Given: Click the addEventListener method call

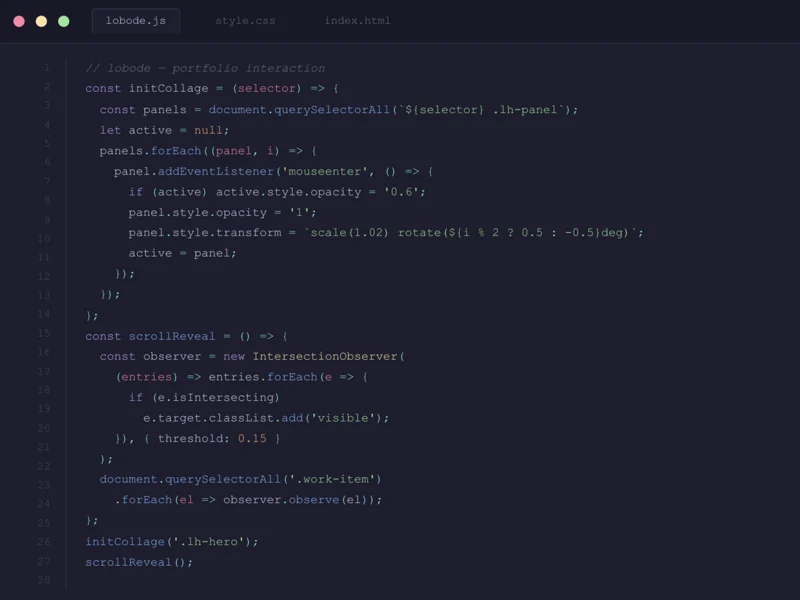Looking at the screenshot, I should pyautogui.click(x=212, y=171).
